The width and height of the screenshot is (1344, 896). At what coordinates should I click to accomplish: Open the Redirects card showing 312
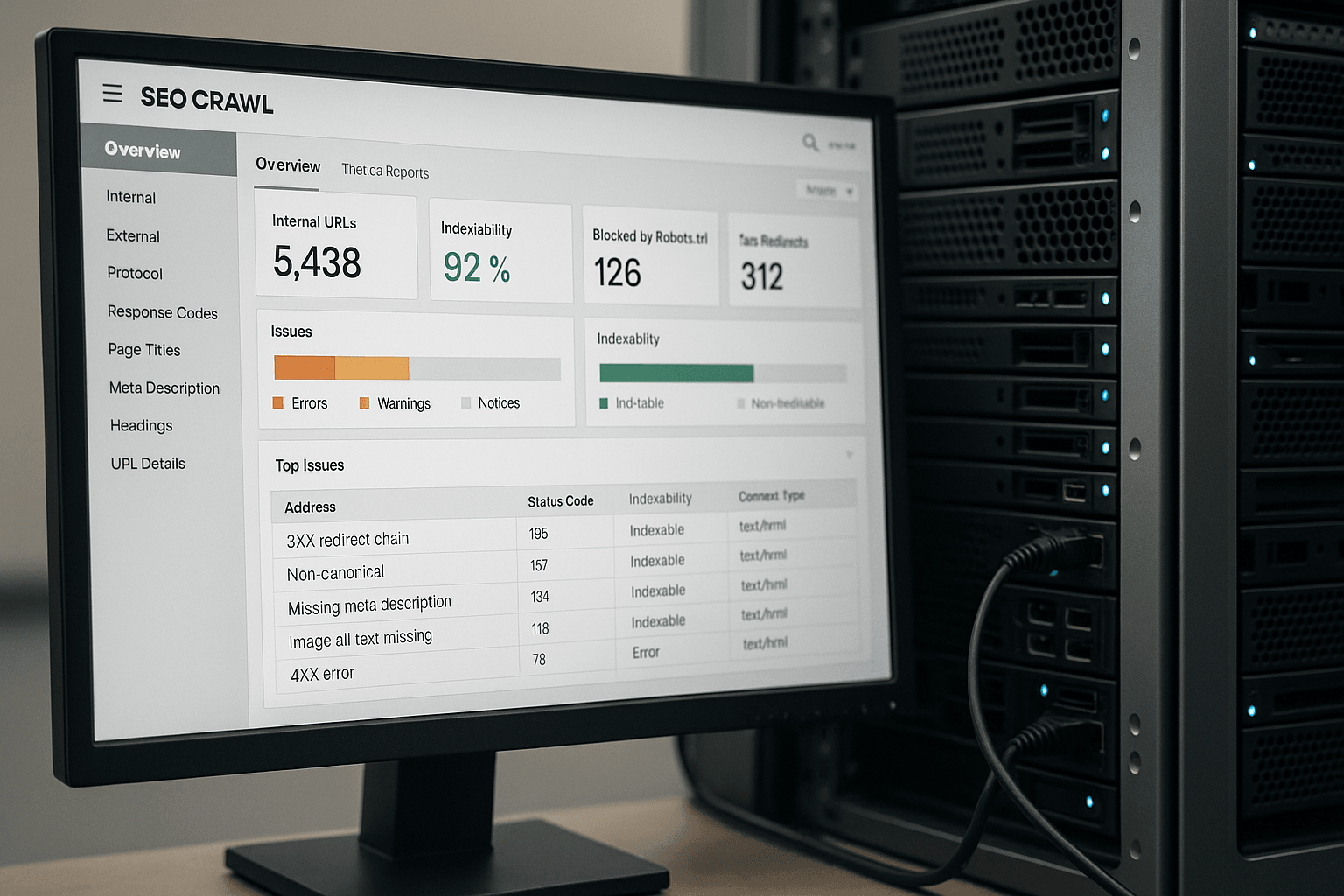point(794,262)
